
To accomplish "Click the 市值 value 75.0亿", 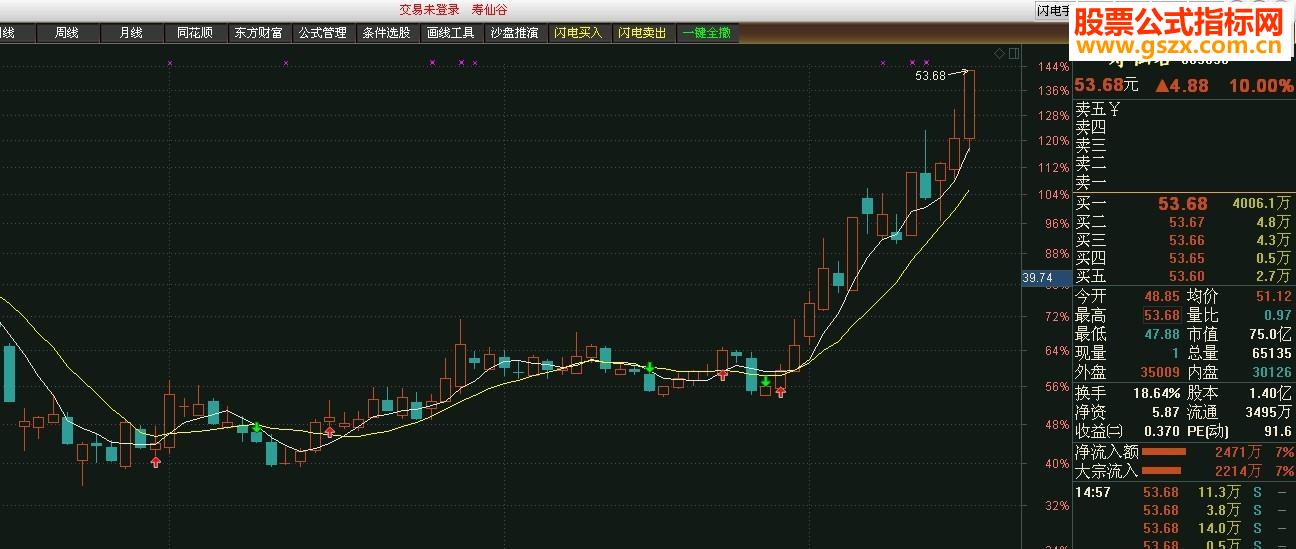I will coord(1270,334).
